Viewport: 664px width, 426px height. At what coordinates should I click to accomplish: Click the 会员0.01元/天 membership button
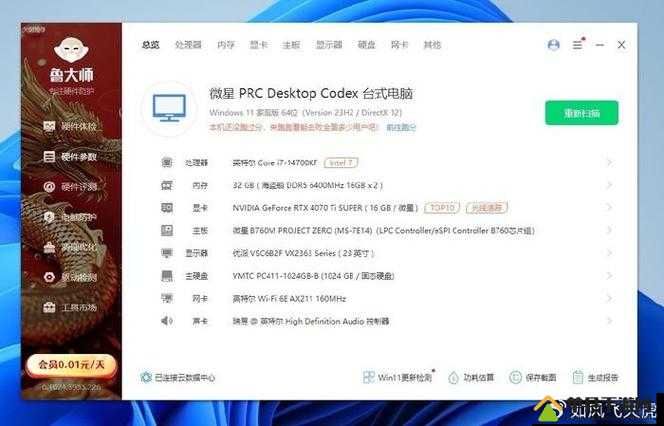point(71,365)
